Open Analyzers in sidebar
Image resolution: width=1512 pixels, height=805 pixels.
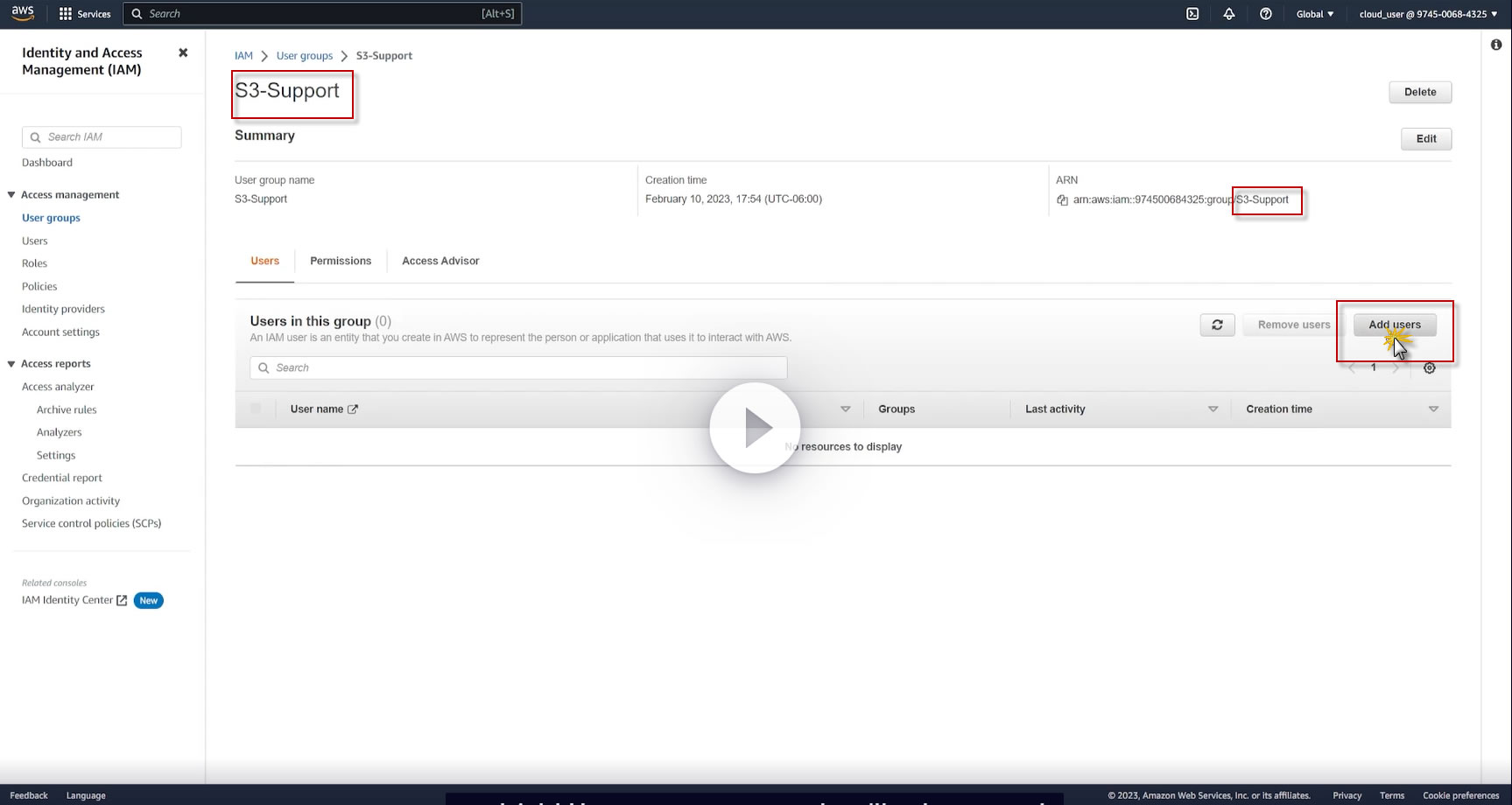pos(59,432)
